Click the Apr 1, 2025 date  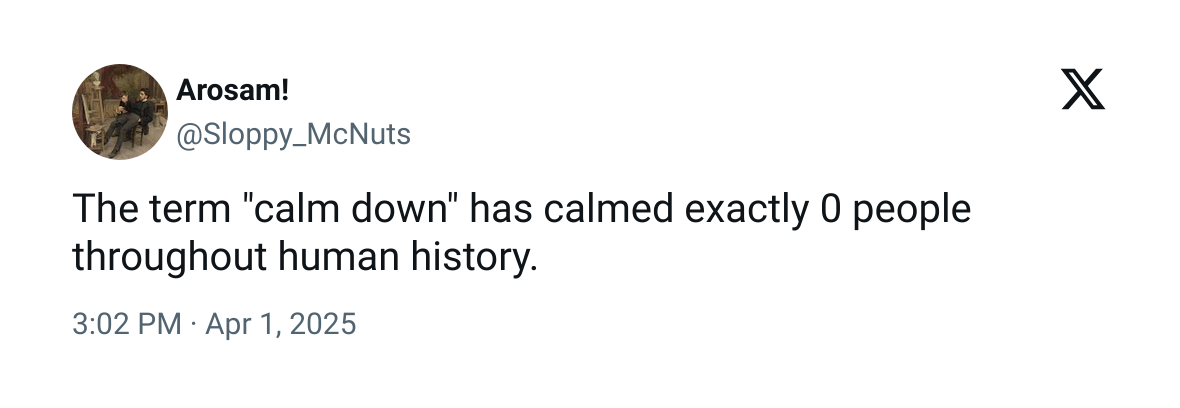(281, 325)
